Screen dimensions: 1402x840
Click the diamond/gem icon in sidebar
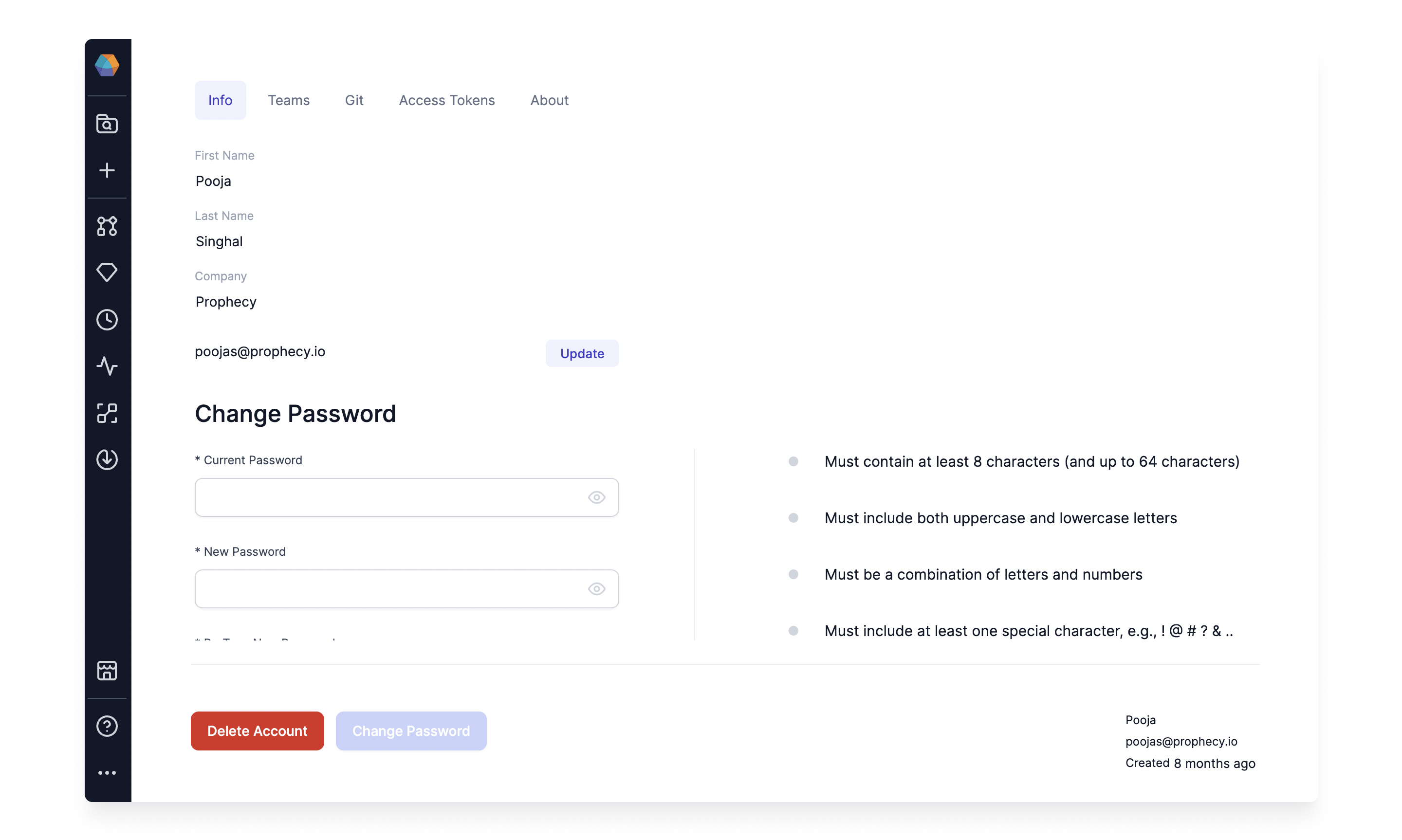pyautogui.click(x=107, y=272)
